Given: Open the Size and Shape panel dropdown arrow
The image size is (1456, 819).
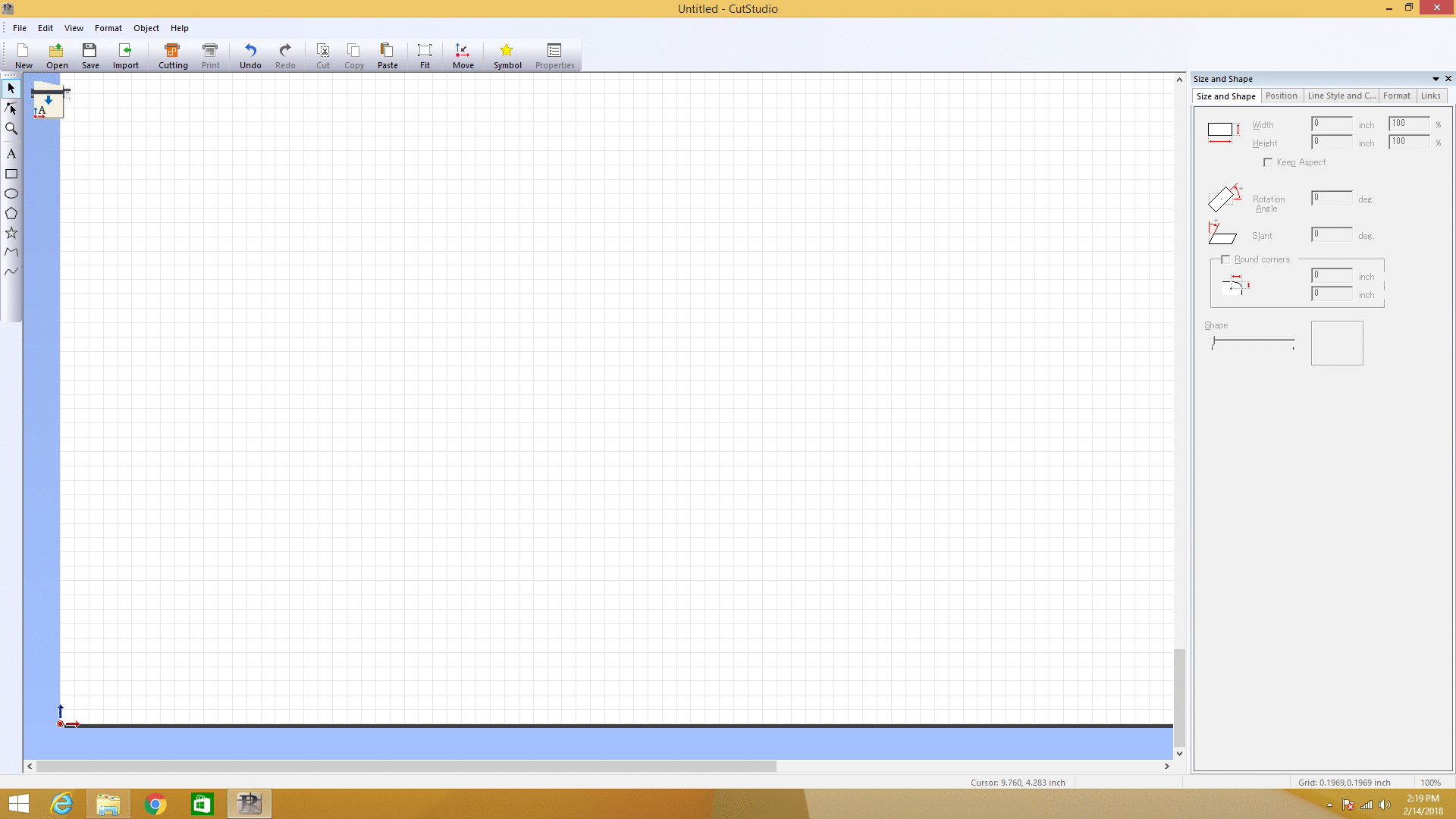Looking at the screenshot, I should click(x=1436, y=79).
